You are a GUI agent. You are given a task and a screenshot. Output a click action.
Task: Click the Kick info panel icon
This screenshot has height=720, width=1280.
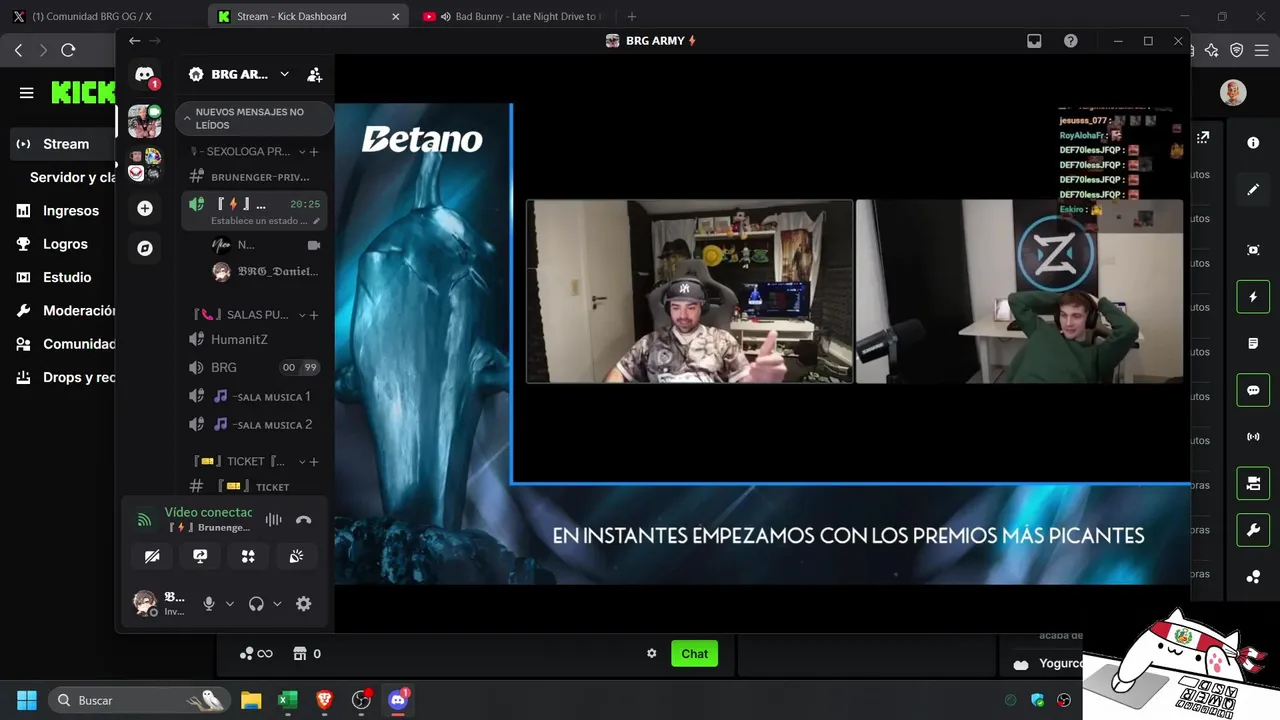[1253, 143]
